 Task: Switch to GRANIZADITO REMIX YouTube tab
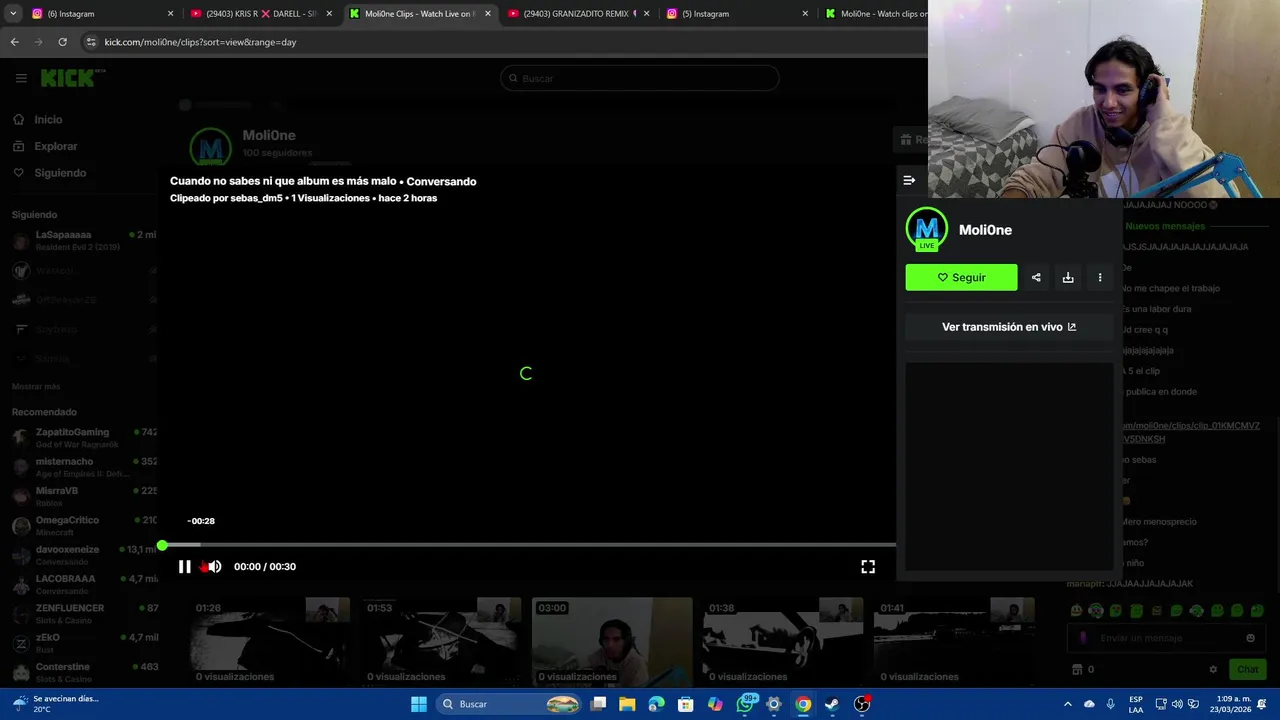pos(578,14)
